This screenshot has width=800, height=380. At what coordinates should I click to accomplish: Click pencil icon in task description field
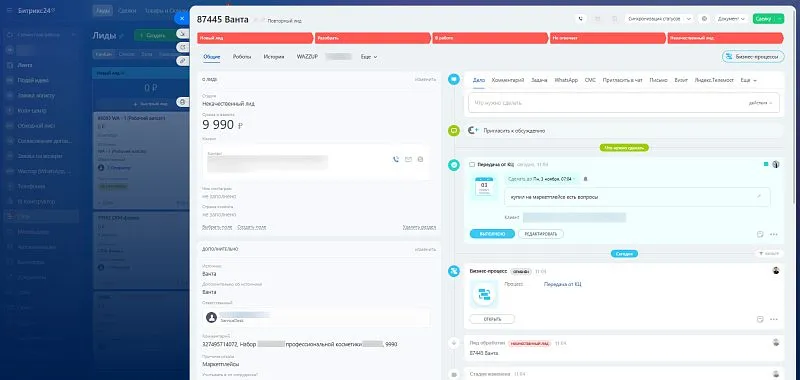[759, 196]
